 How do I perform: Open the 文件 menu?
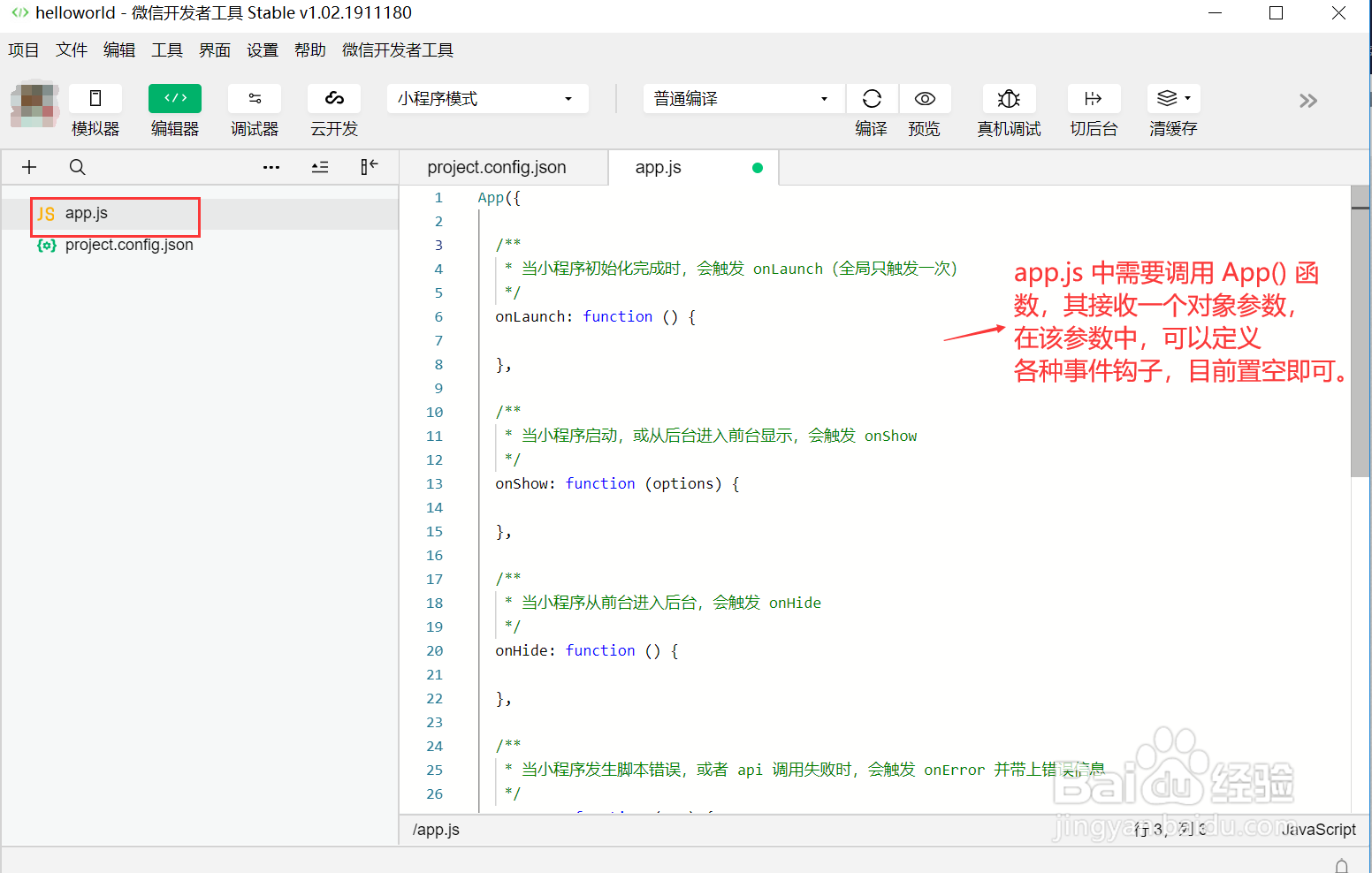point(72,50)
